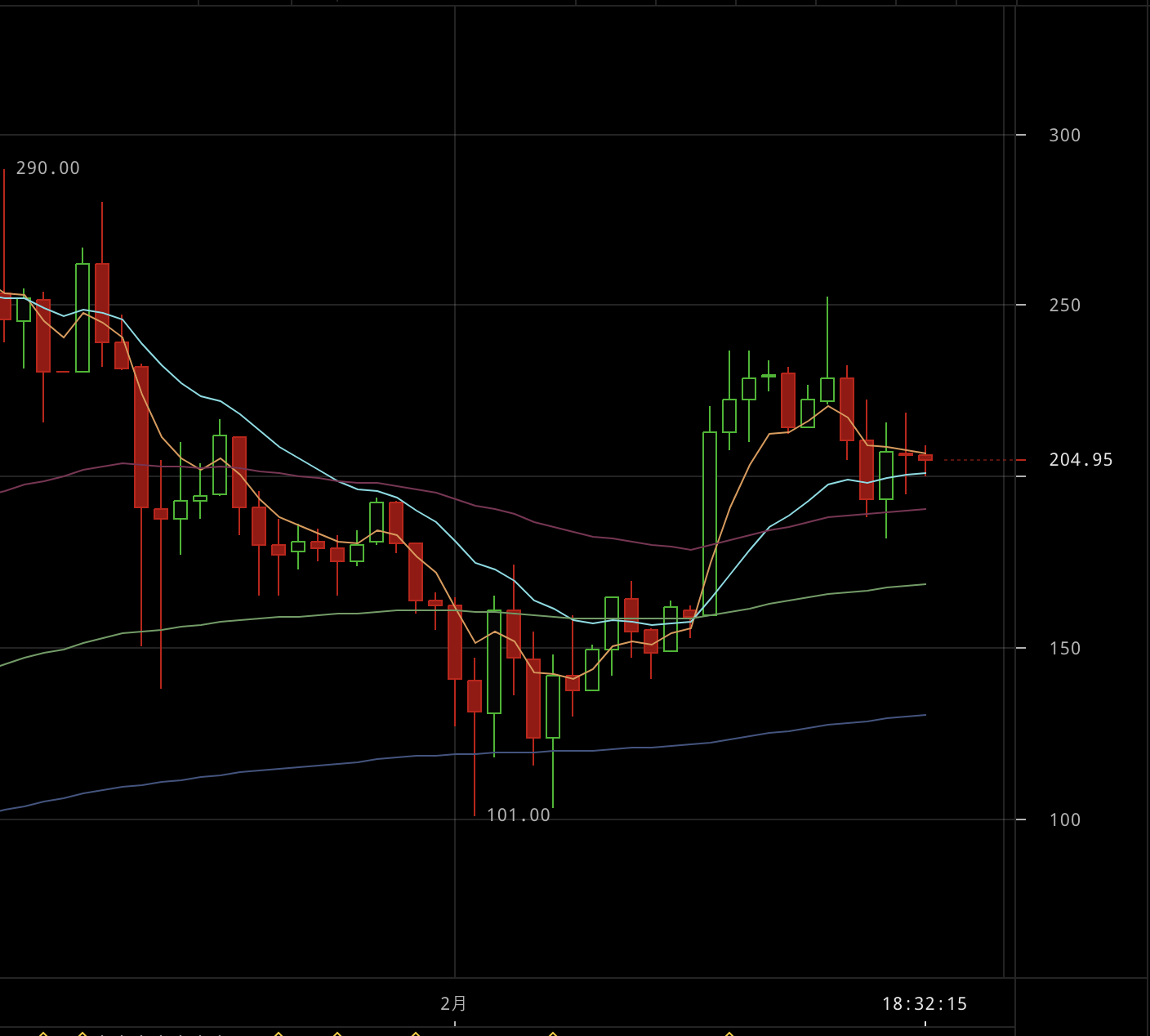Click the 250 price axis label
The image size is (1150, 1036).
point(1064,305)
